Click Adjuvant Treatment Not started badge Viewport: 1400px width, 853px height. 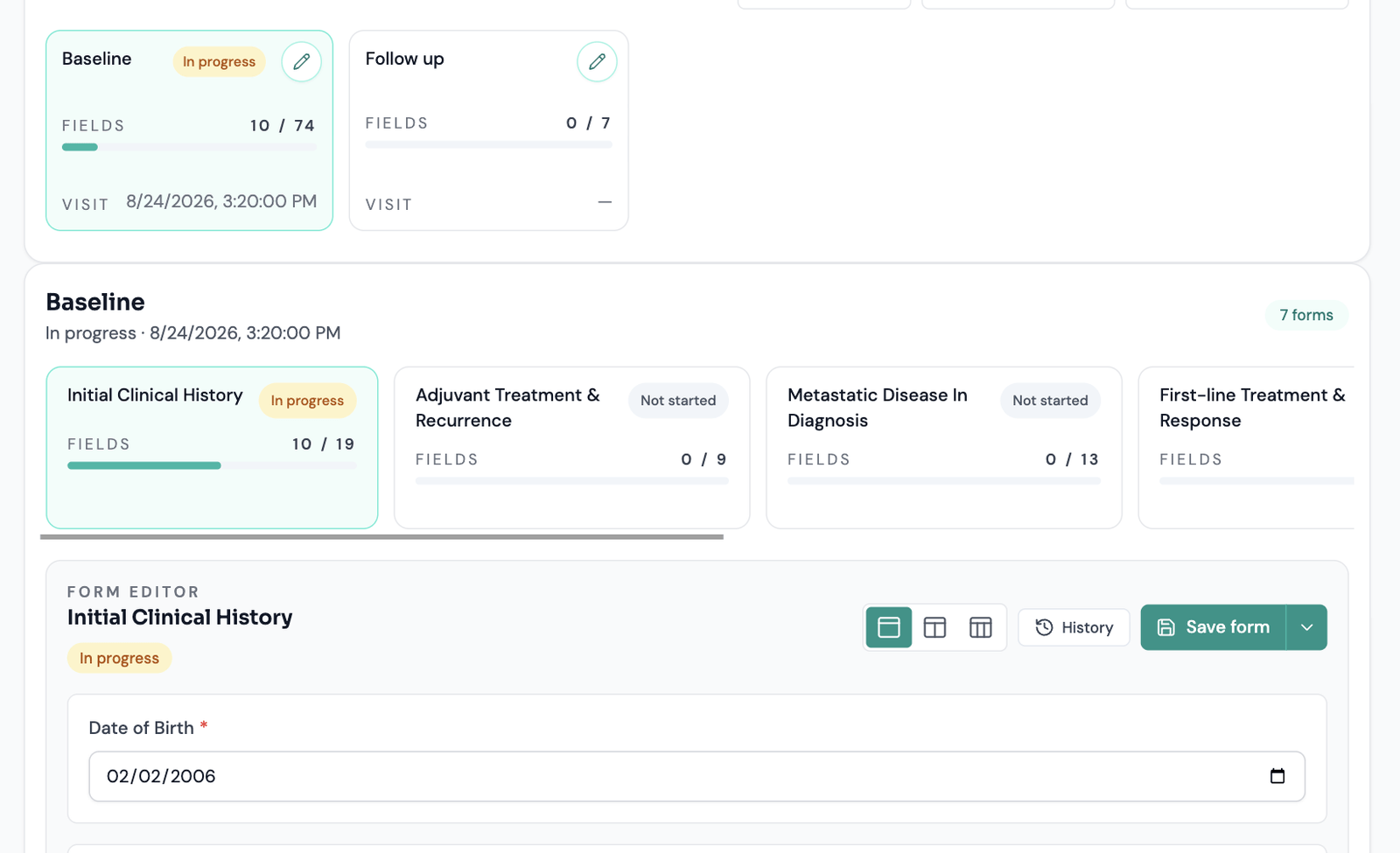tap(678, 401)
